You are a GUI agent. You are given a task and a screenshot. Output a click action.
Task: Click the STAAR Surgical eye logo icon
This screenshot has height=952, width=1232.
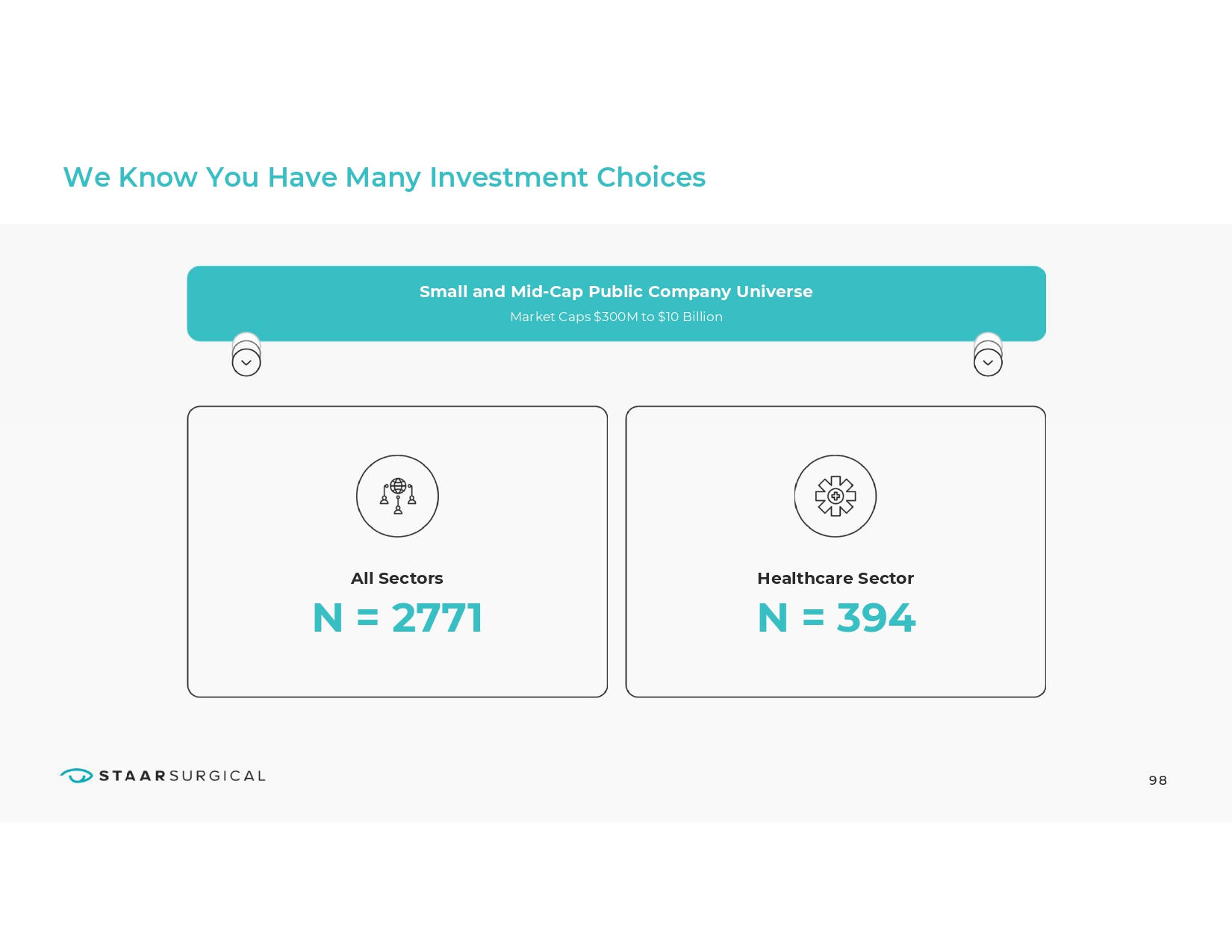(x=76, y=776)
